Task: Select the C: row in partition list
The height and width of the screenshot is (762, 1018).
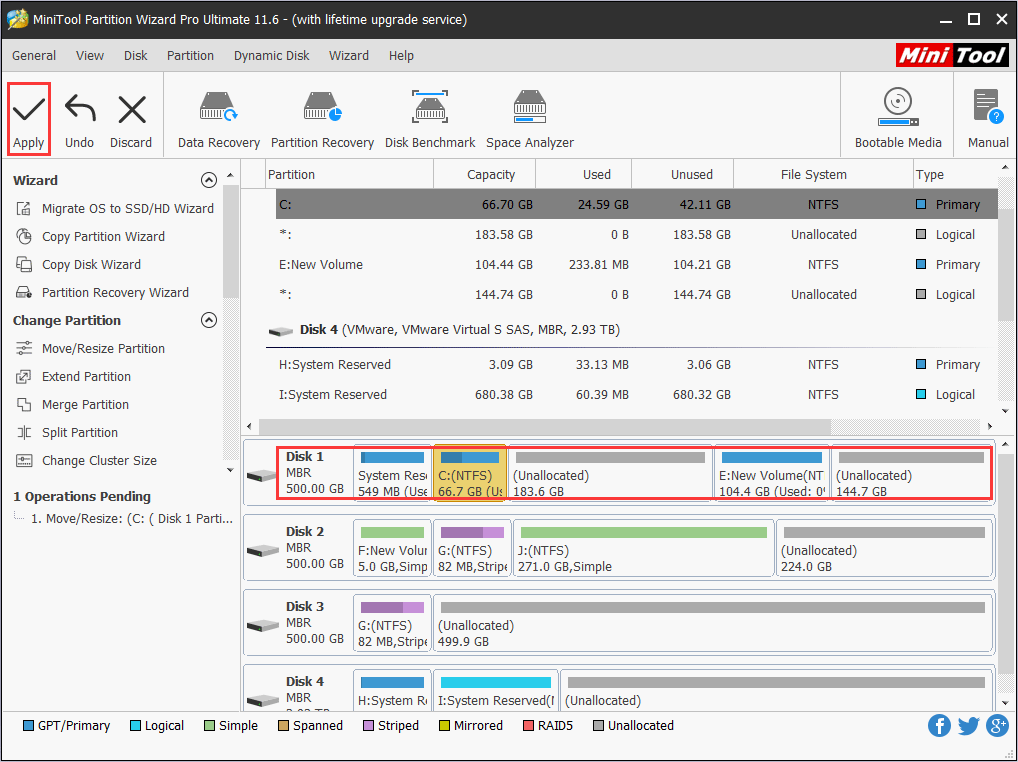Action: 636,204
